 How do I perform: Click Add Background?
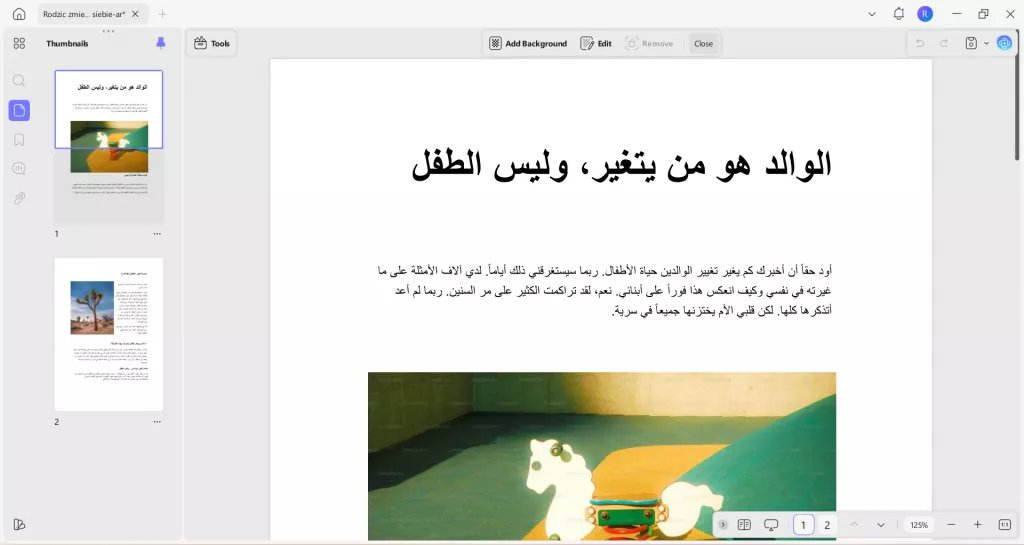click(528, 44)
